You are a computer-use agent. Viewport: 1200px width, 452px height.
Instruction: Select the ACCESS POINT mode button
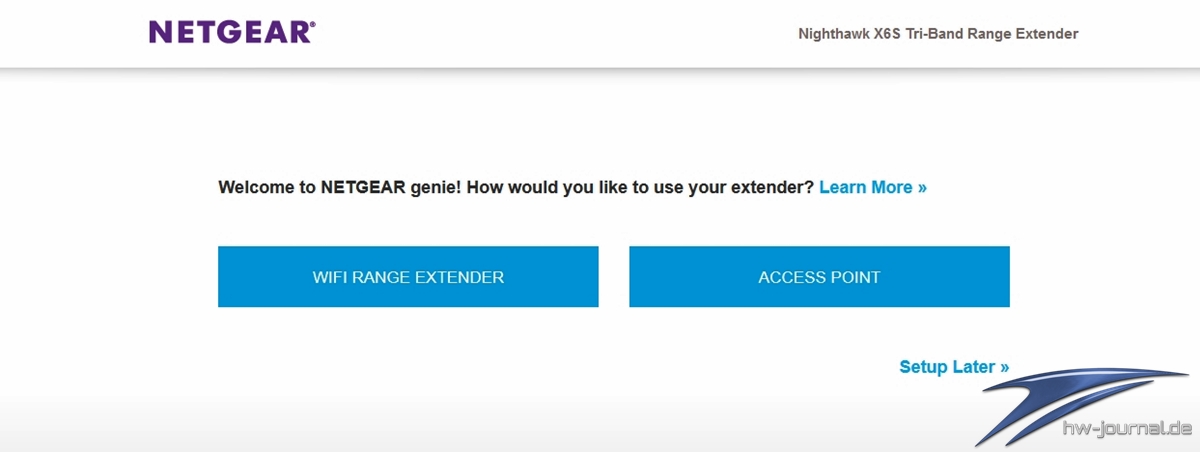(819, 277)
